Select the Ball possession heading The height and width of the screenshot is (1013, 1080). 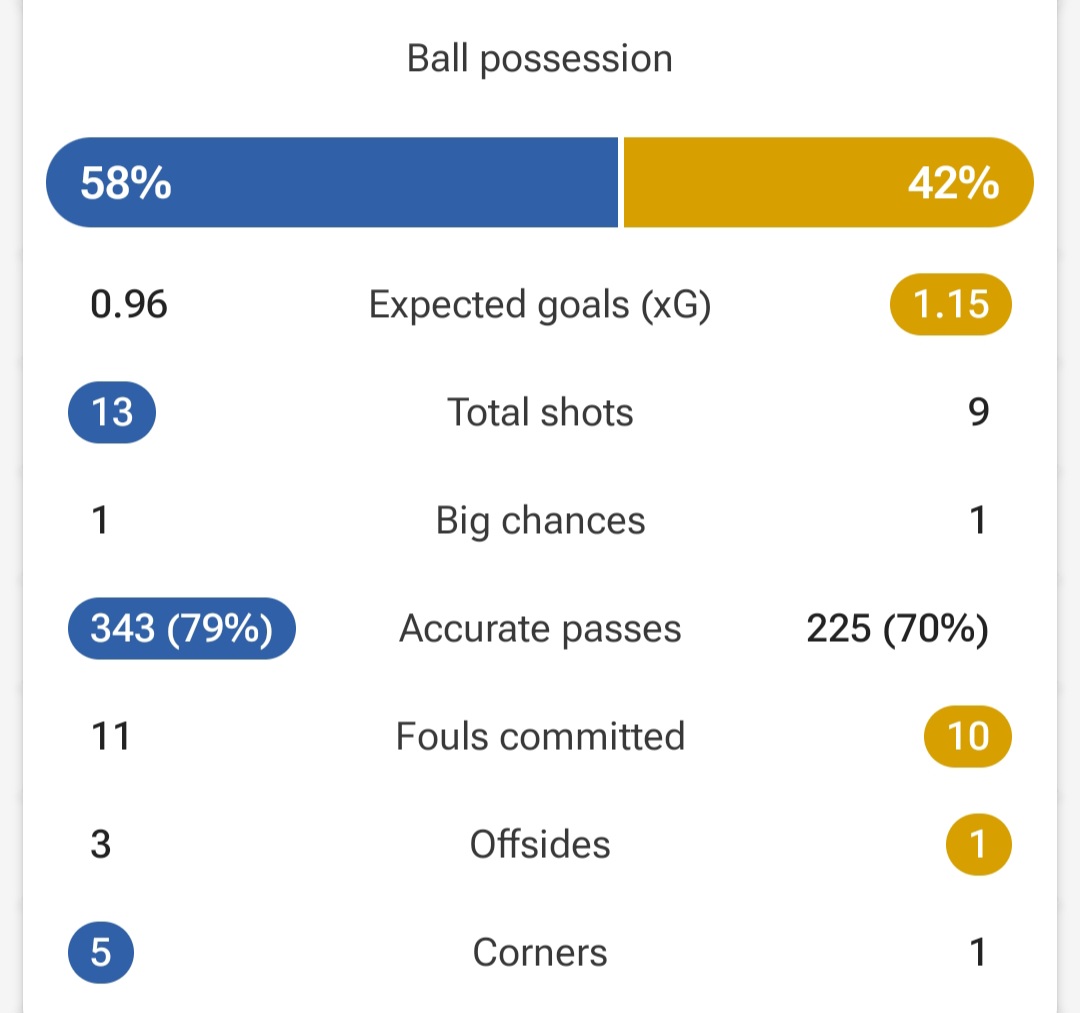point(539,59)
